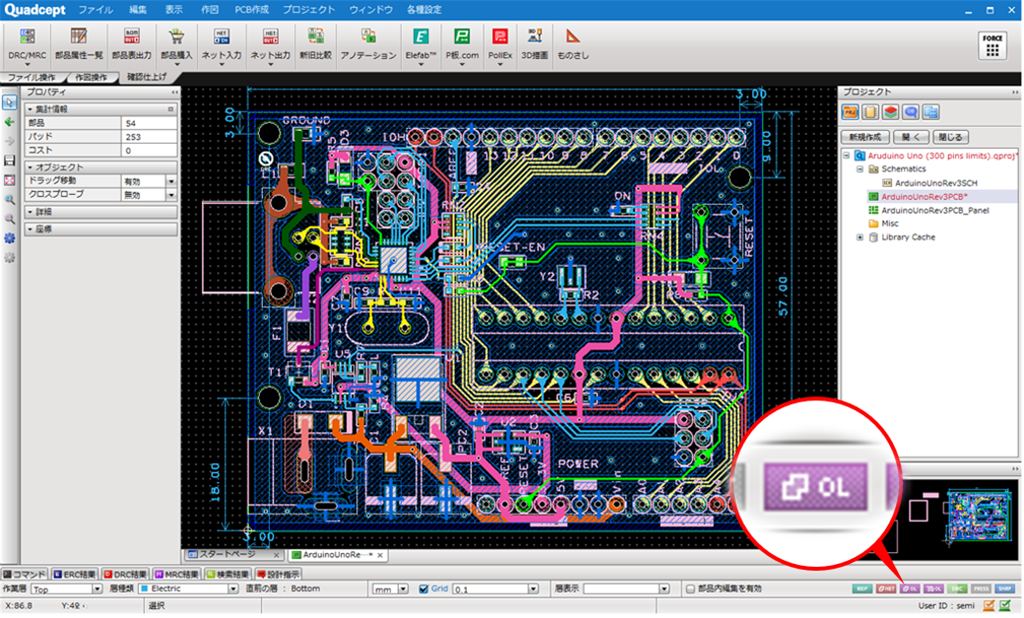Click the blue gear icon in left sidebar
Screen dimensions: 1024x618
coord(9,238)
